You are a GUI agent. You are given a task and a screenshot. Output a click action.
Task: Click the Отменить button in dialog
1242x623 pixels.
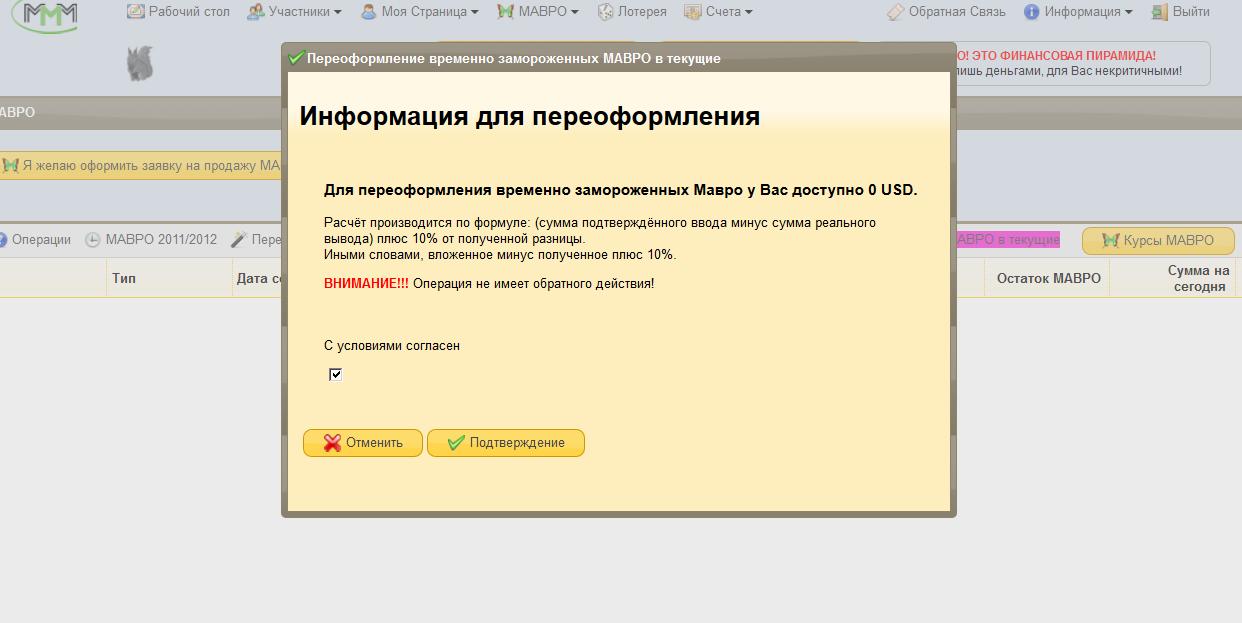363,443
